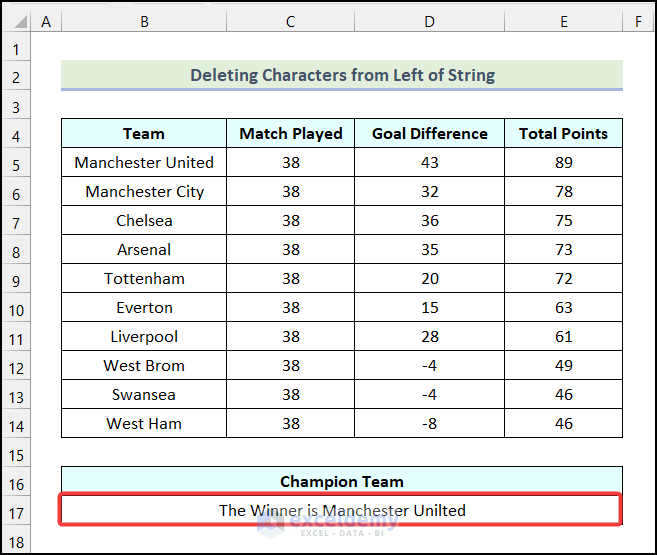Select the Goal Difference header cell
The width and height of the screenshot is (657, 555).
coord(429,133)
